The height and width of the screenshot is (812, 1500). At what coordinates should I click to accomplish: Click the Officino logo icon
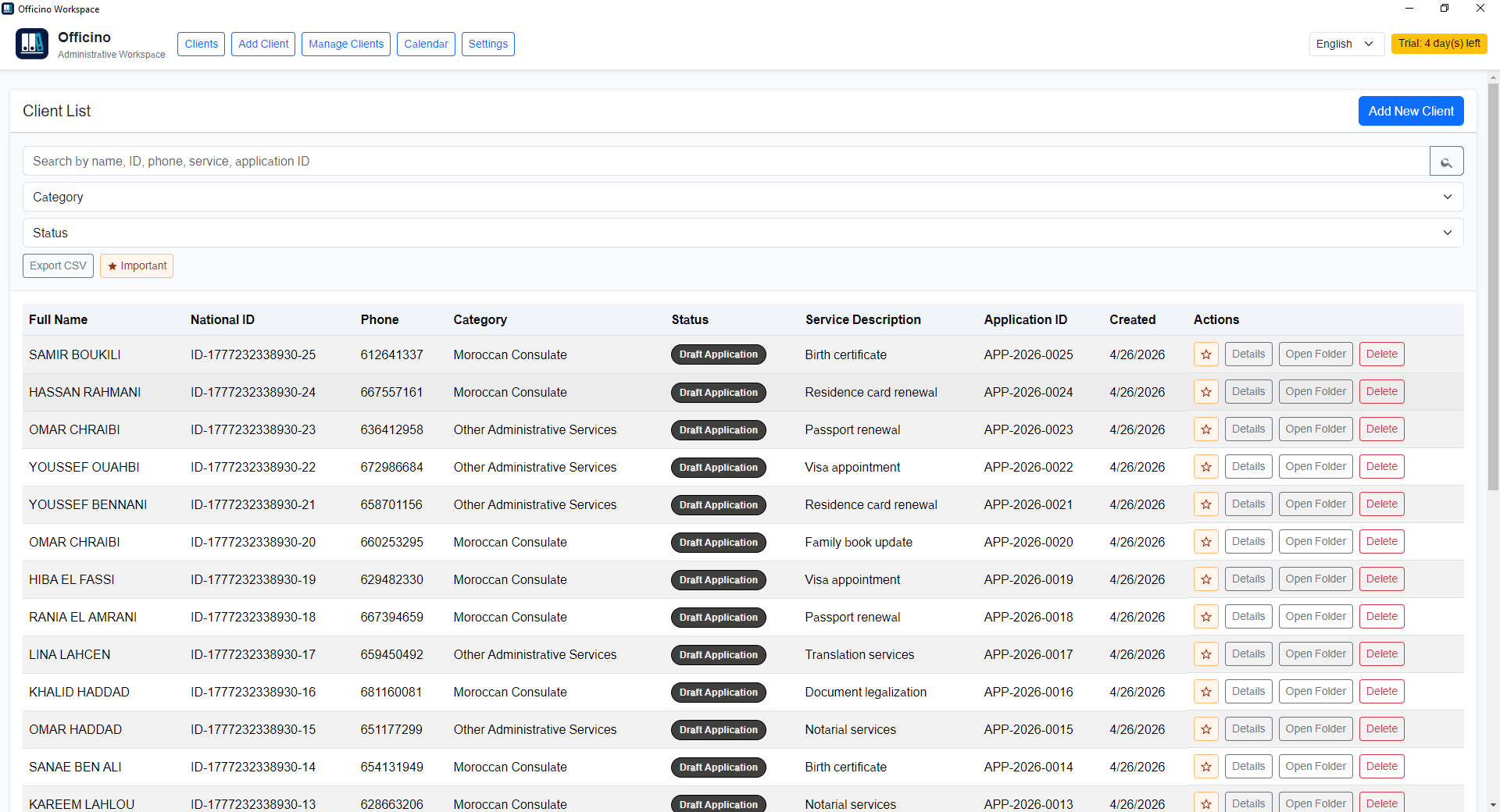[31, 44]
